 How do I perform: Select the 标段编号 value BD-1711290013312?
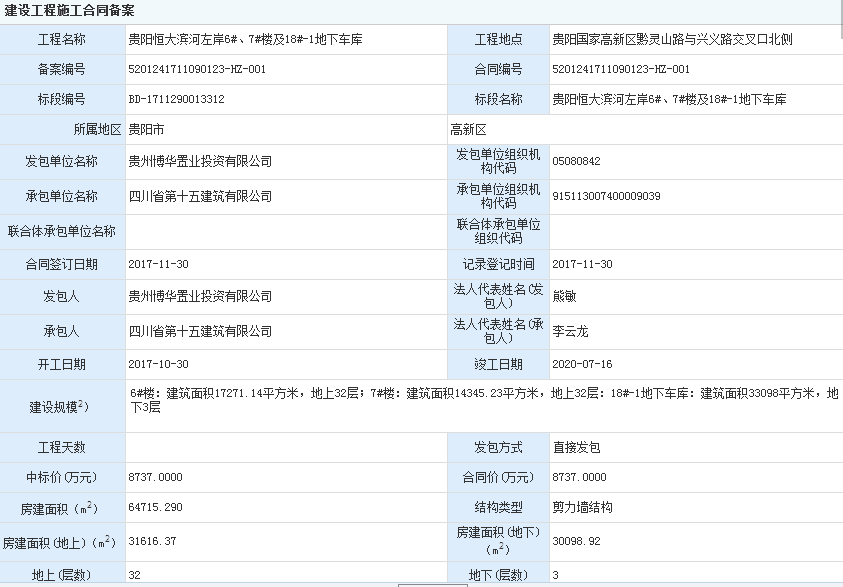[176, 100]
